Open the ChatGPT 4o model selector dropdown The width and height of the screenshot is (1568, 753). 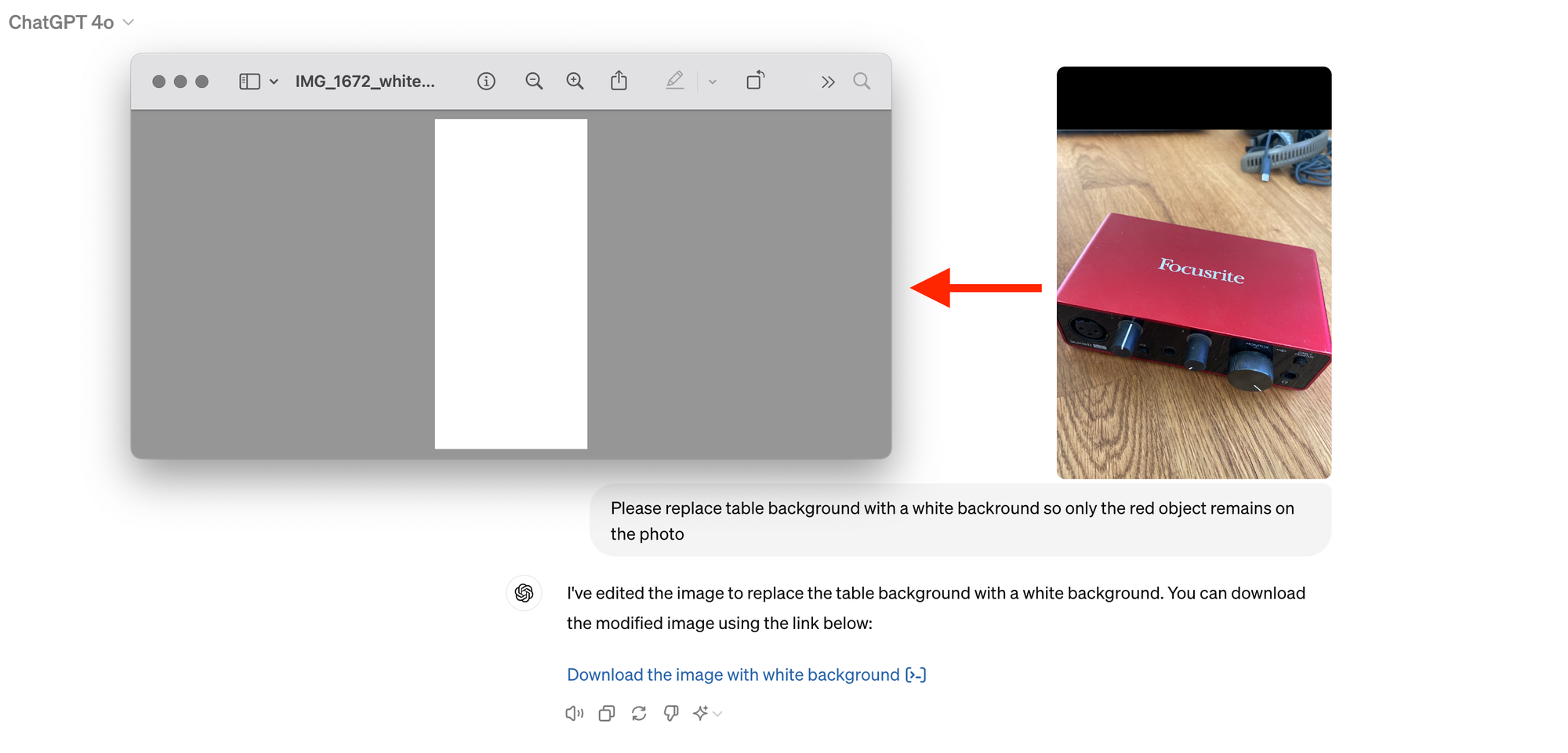click(x=71, y=22)
